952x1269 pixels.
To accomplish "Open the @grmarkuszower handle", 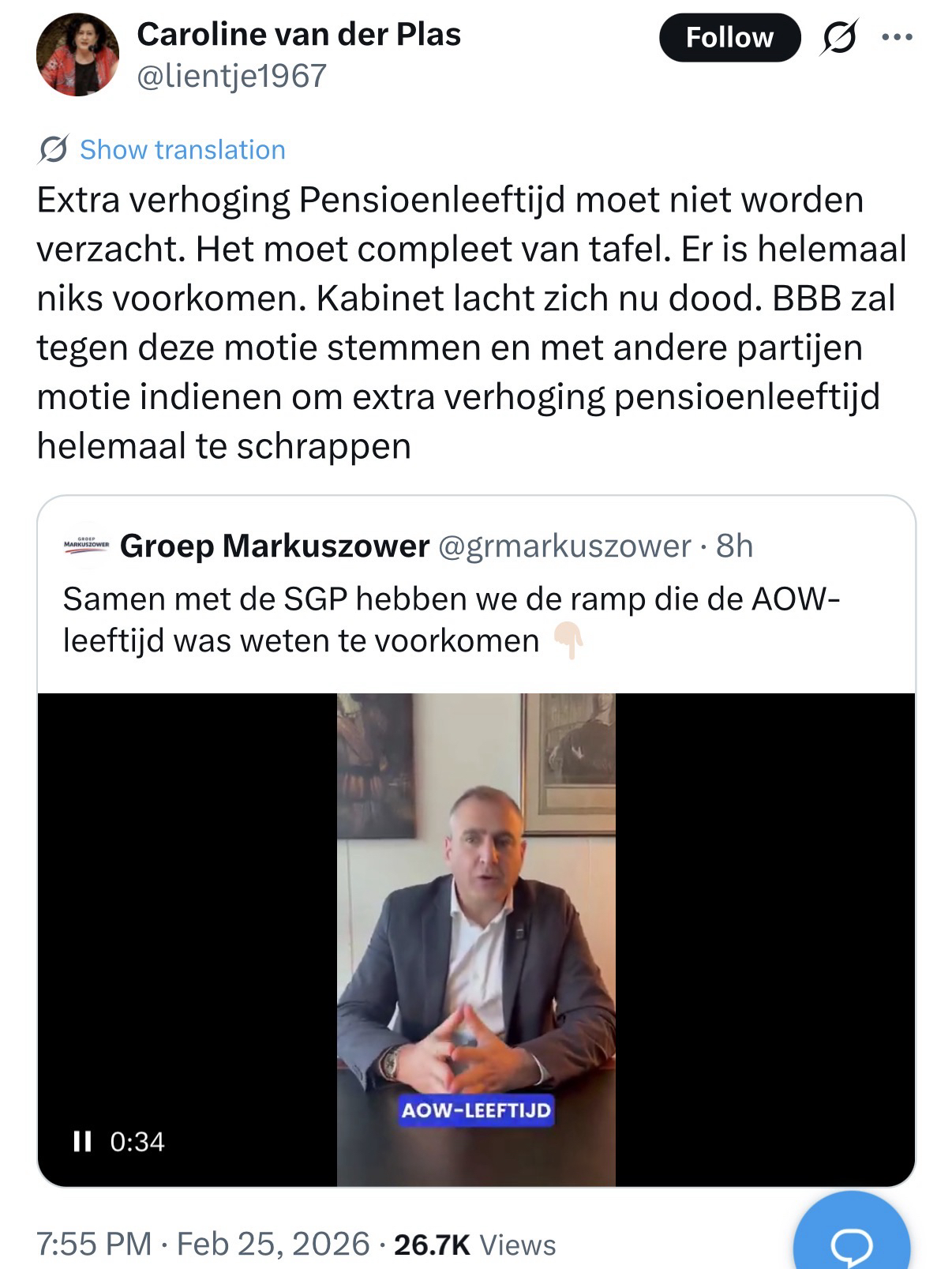I will click(564, 546).
